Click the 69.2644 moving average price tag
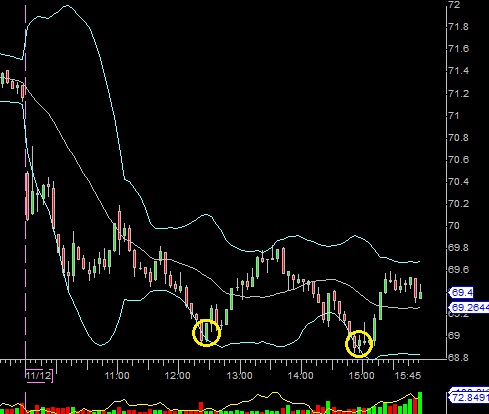This screenshot has width=489, height=414. coord(469,307)
